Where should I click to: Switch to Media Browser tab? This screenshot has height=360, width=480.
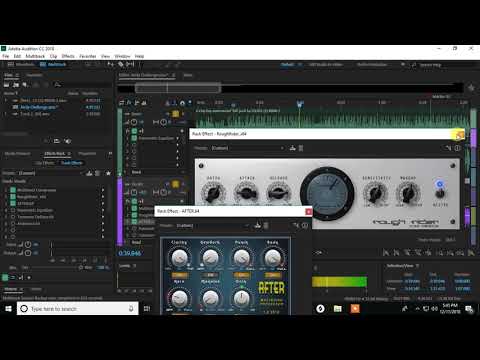pyautogui.click(x=17, y=154)
